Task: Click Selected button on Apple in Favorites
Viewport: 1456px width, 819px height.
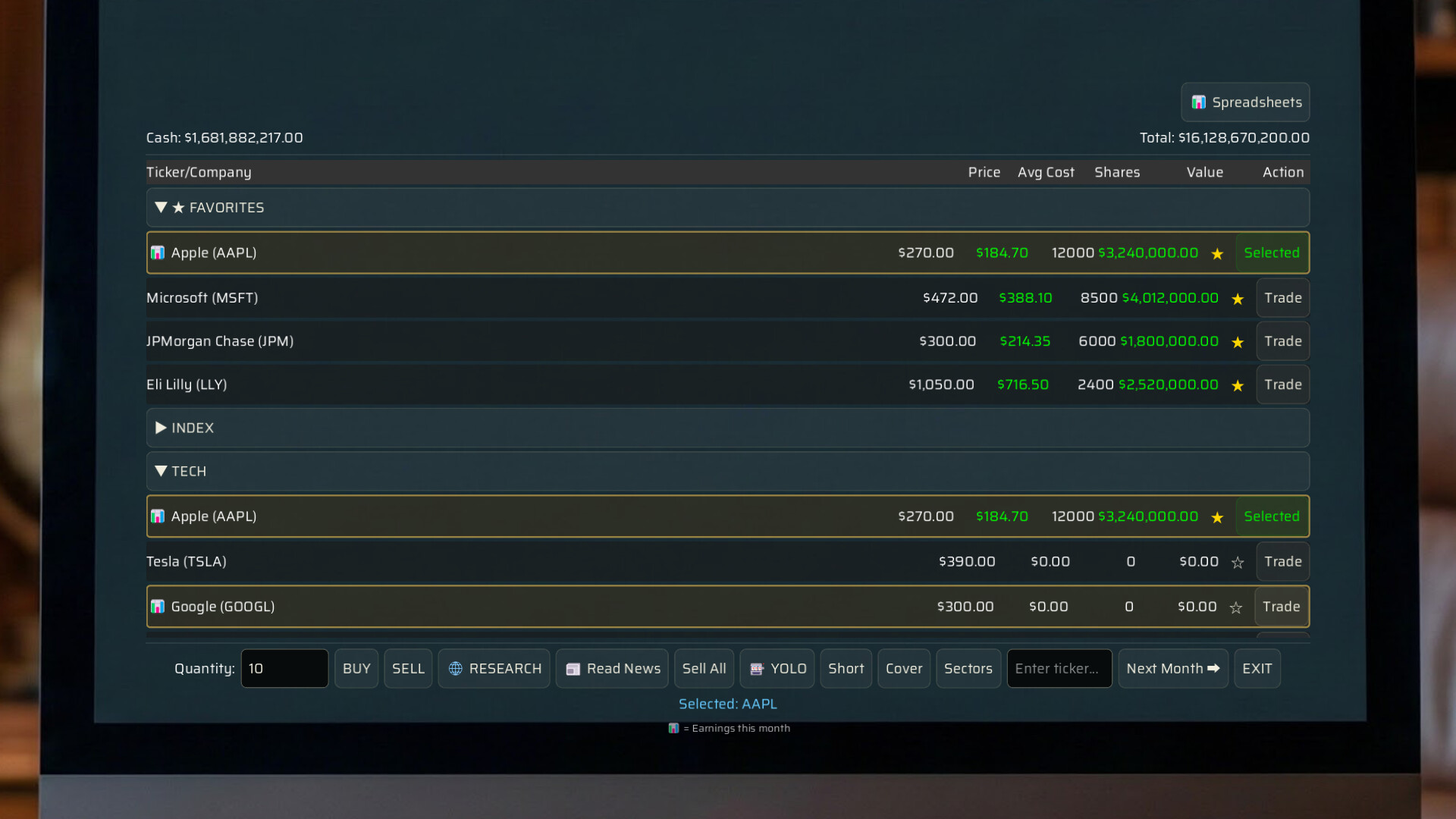Action: [x=1271, y=253]
